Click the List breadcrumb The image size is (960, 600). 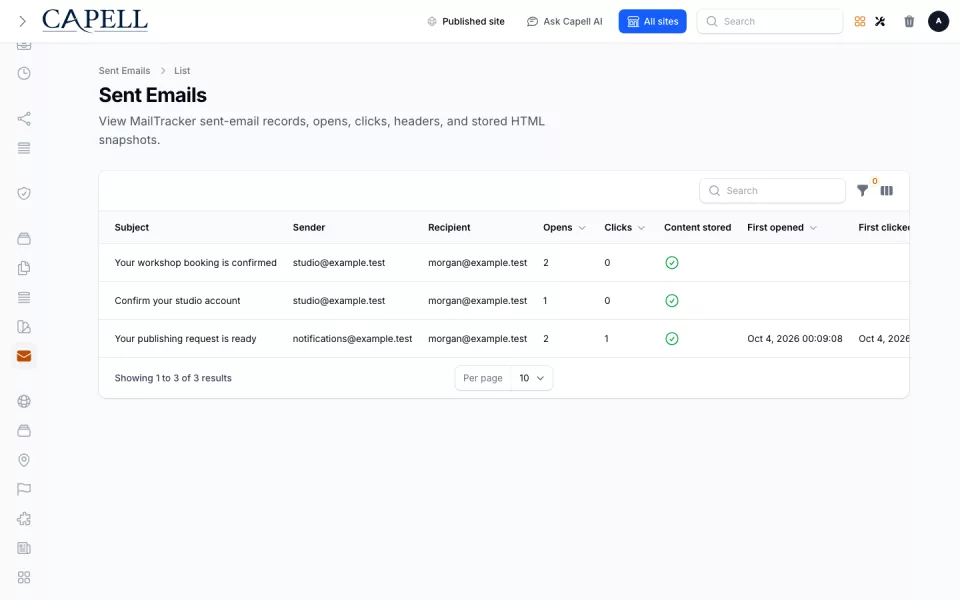182,71
